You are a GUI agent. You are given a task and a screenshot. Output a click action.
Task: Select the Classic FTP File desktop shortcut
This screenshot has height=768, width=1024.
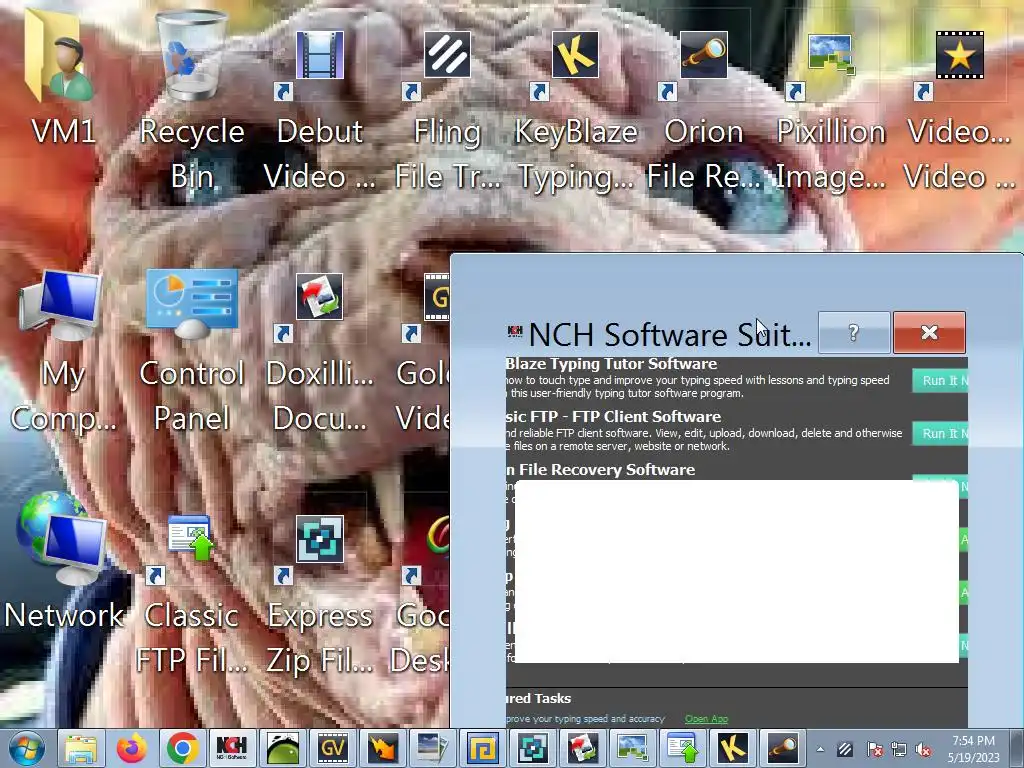pyautogui.click(x=191, y=594)
